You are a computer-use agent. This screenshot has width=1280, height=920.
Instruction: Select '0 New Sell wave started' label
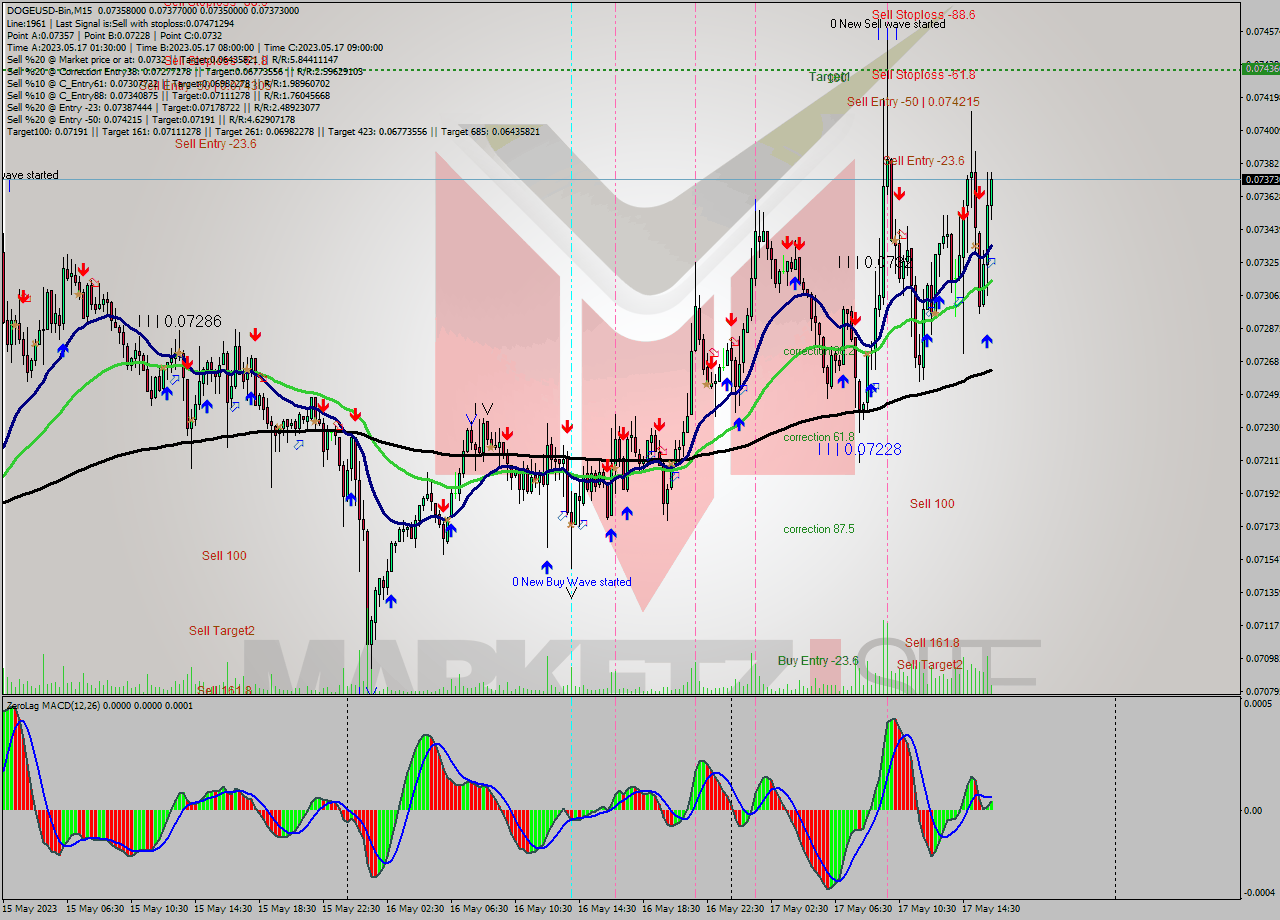coord(888,23)
